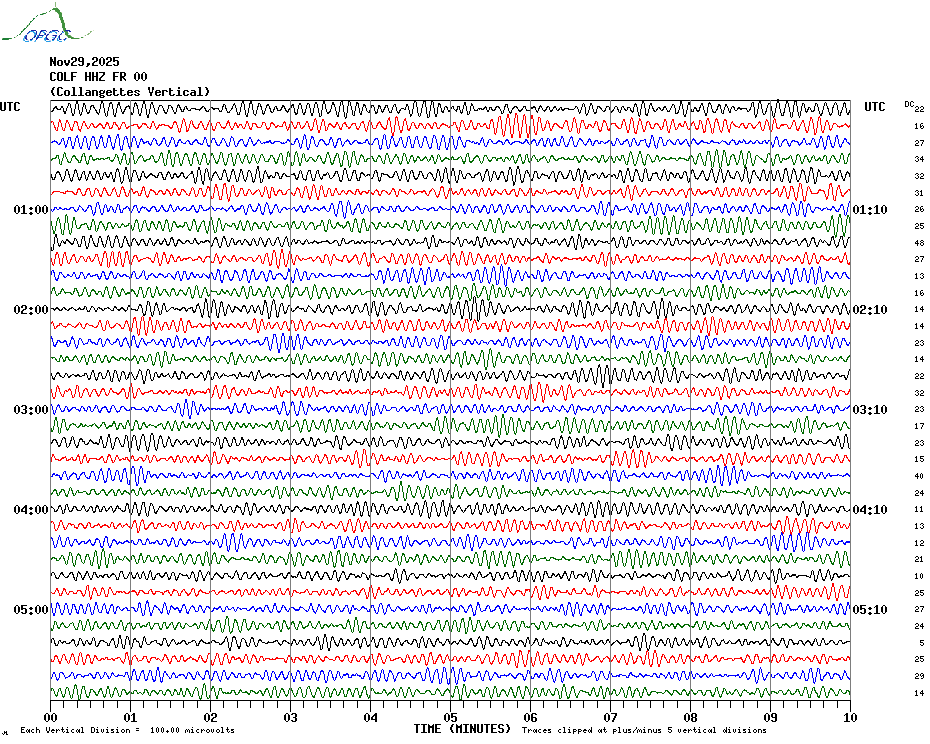Click the UTC label at top right
Screen dimensions: 930x744
pos(874,107)
